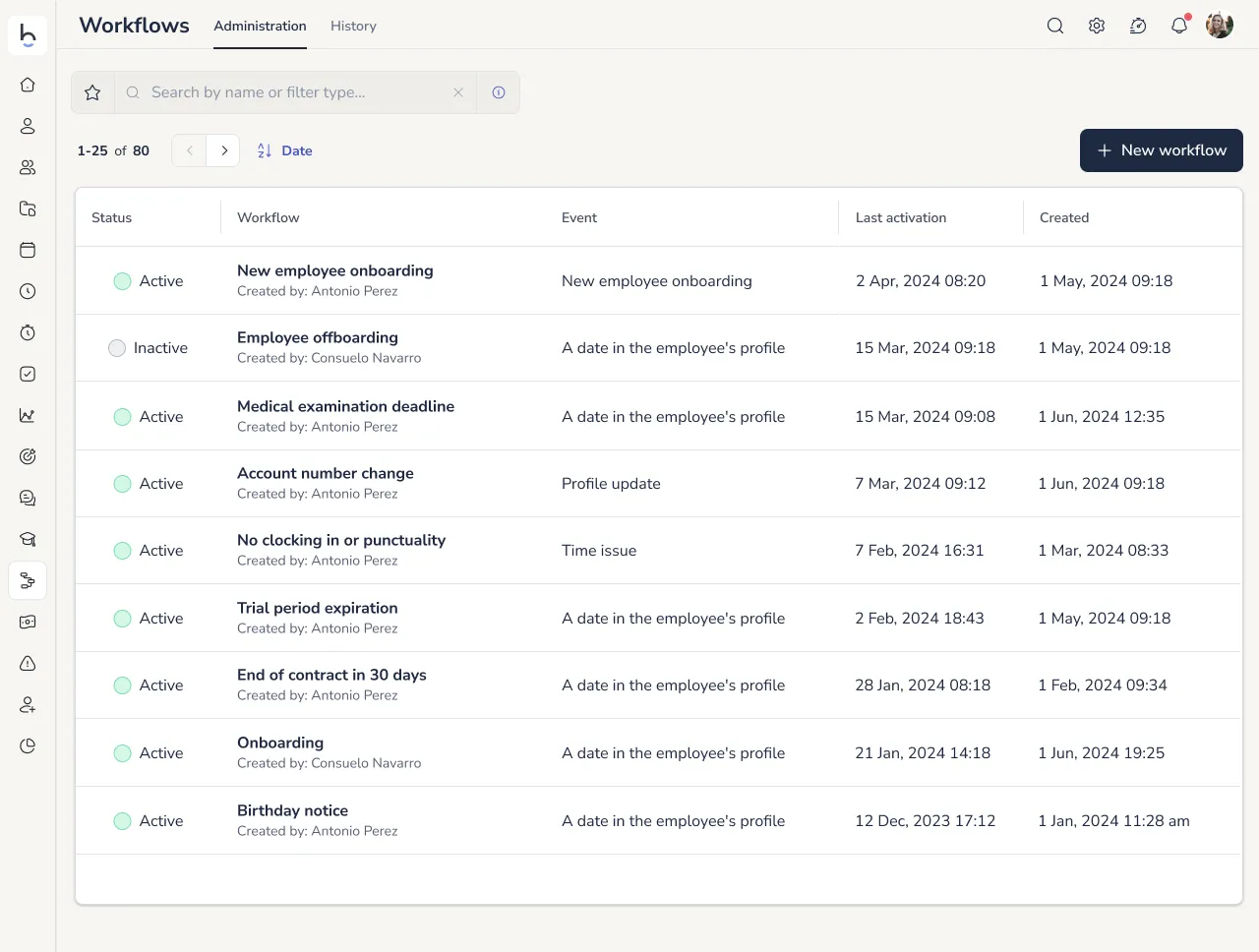Focus the Search by name or filter field
Image resolution: width=1259 pixels, height=952 pixels.
pyautogui.click(x=295, y=92)
